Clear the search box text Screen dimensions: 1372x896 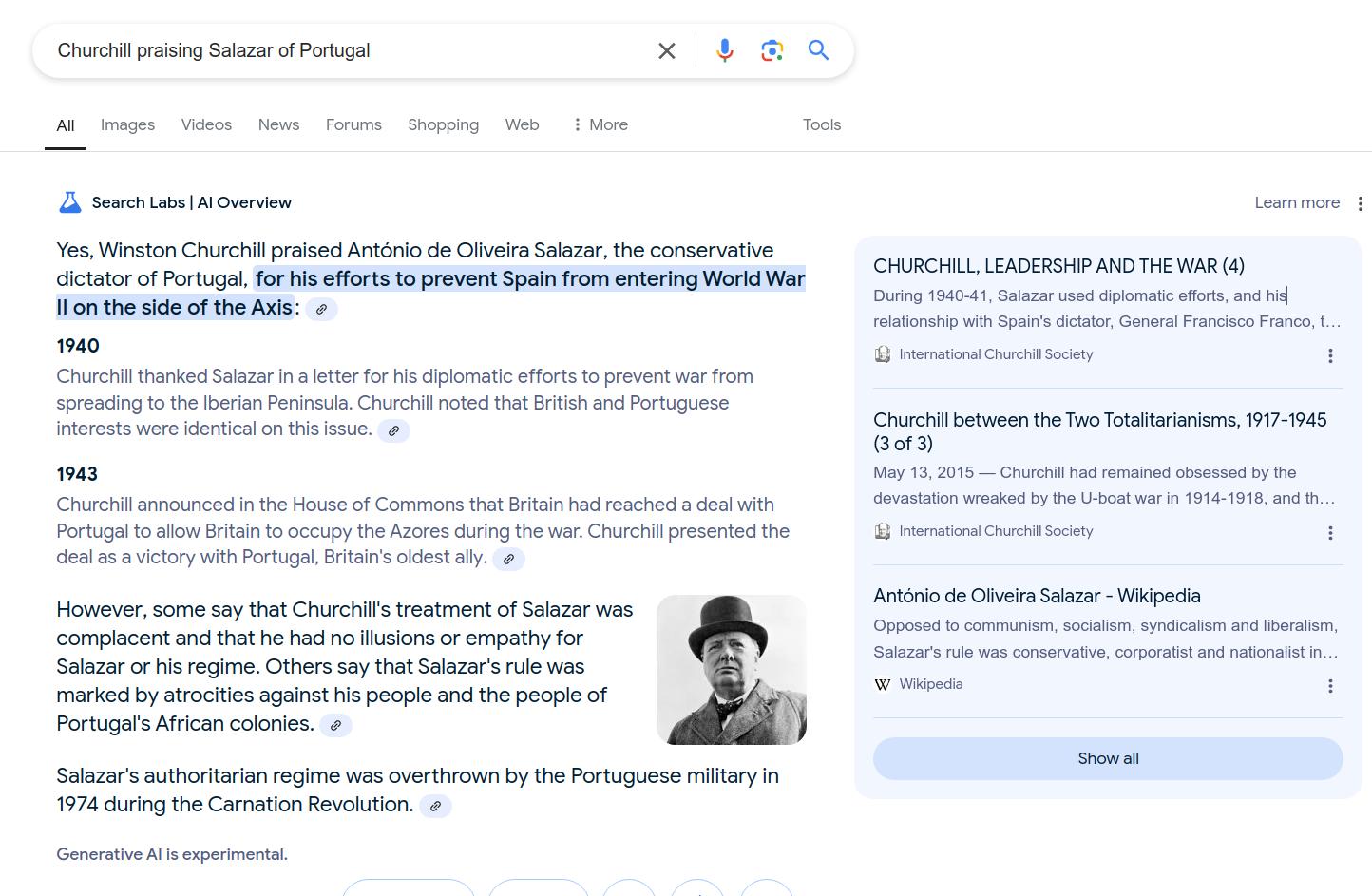pyautogui.click(x=667, y=51)
